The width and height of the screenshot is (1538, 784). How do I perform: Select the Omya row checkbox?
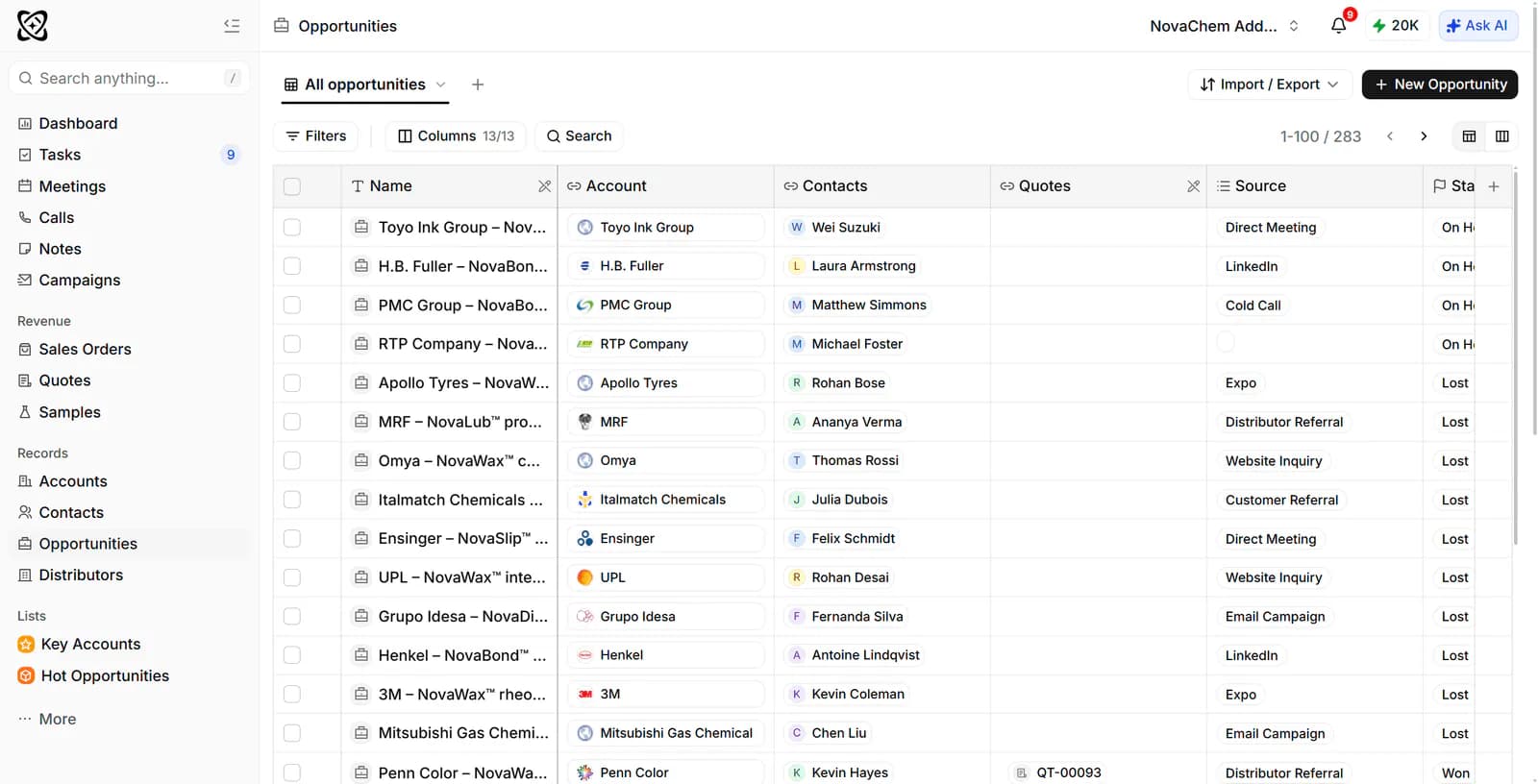(292, 460)
